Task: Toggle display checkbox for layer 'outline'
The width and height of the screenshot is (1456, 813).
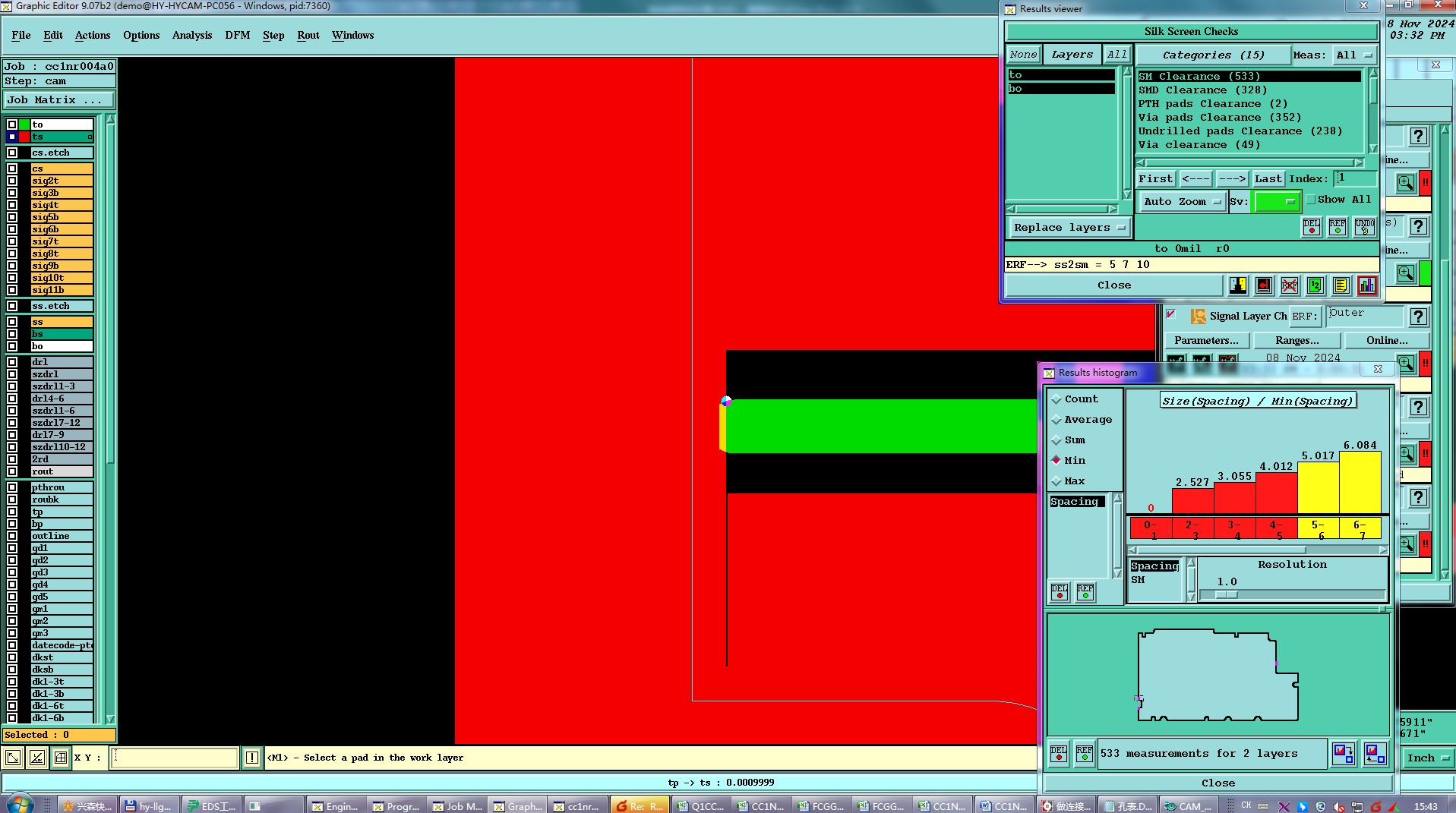Action: click(x=12, y=536)
